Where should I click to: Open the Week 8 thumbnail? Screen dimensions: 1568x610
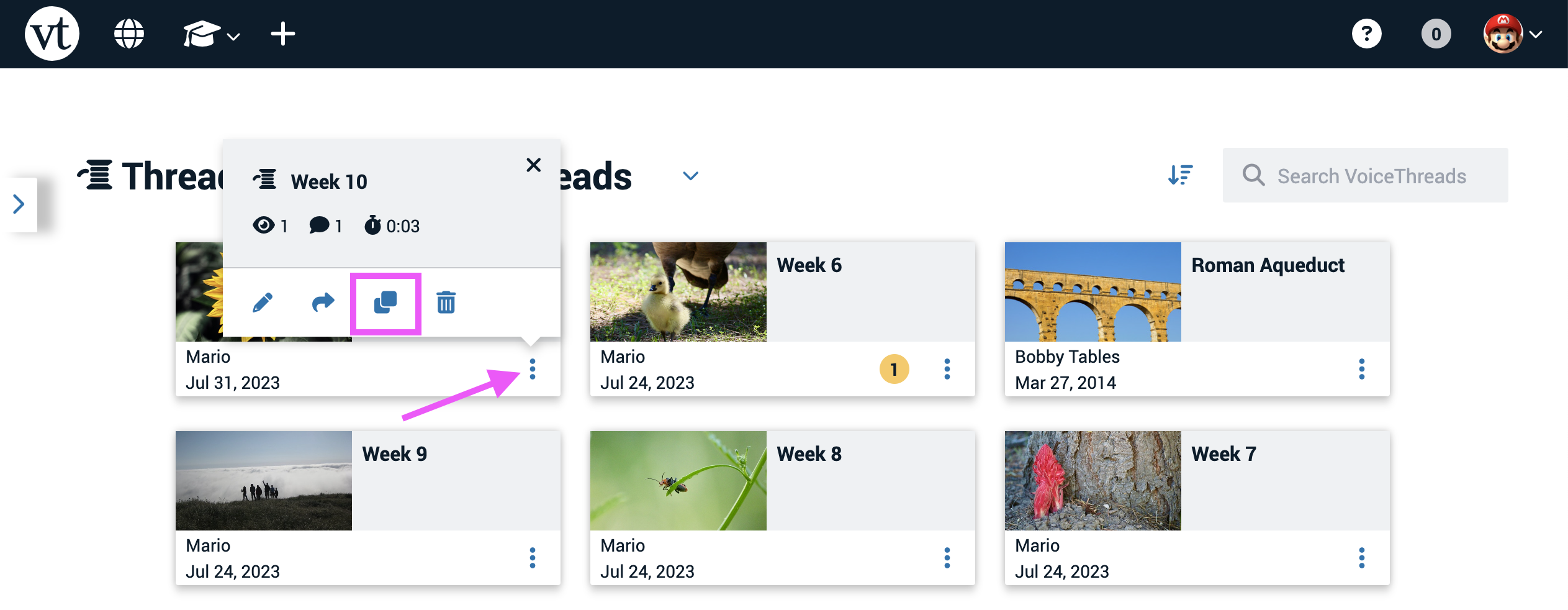point(678,481)
